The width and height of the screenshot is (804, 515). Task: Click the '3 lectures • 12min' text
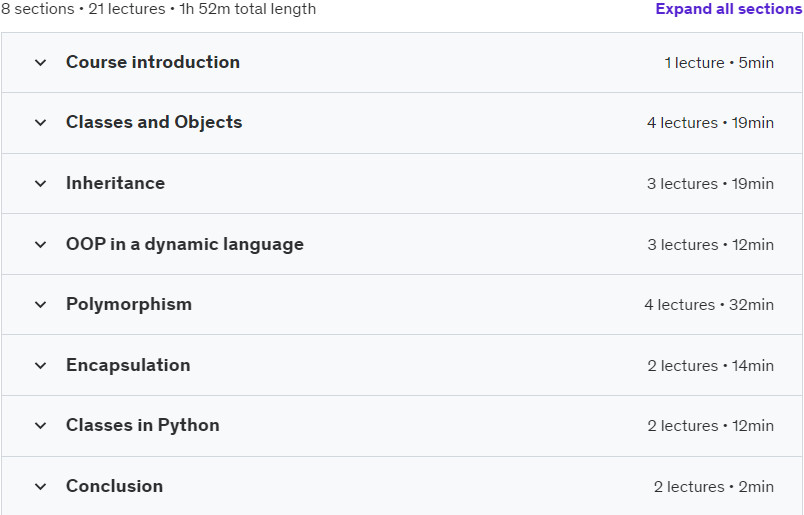tap(710, 245)
